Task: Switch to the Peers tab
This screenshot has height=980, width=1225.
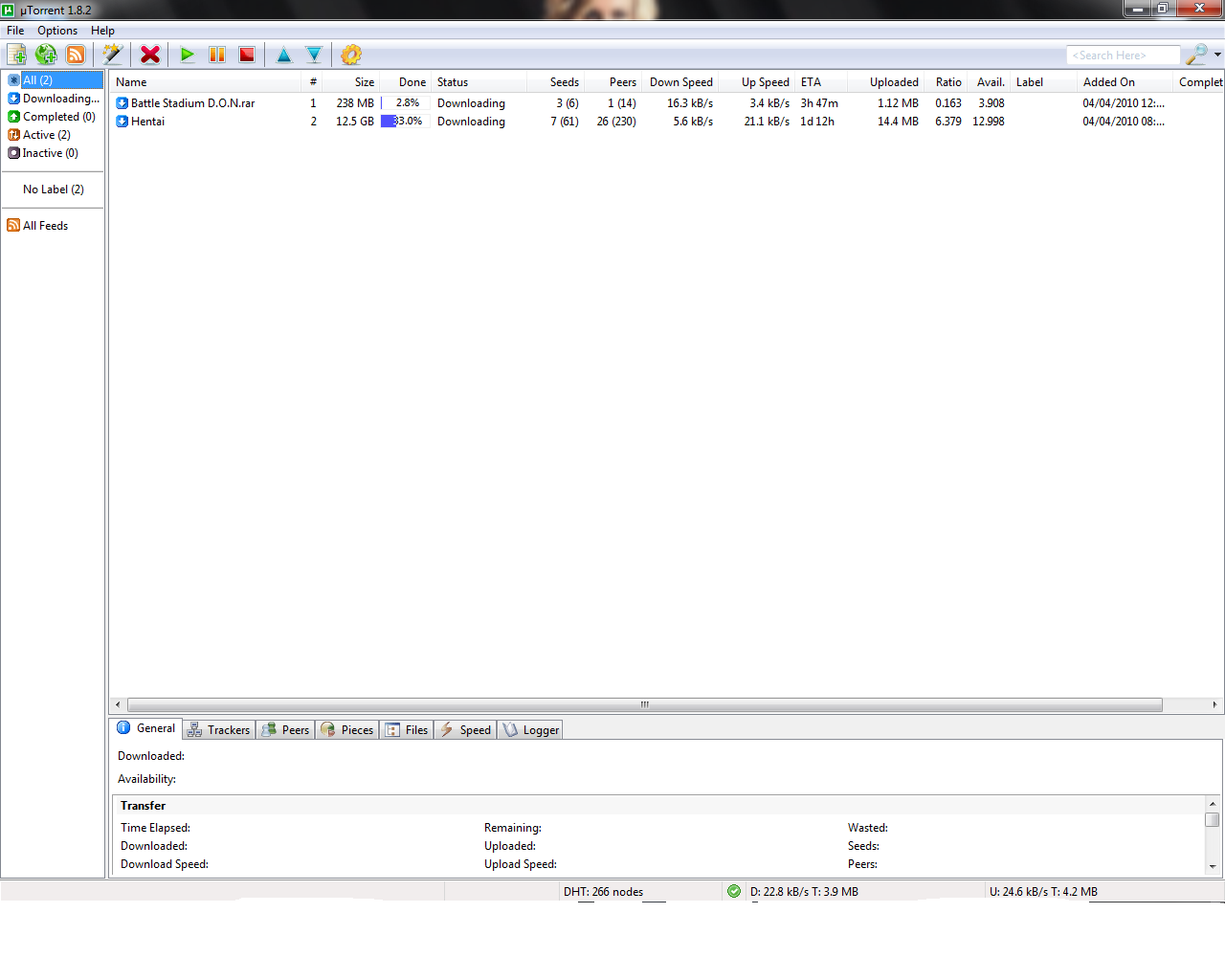Action: click(285, 730)
